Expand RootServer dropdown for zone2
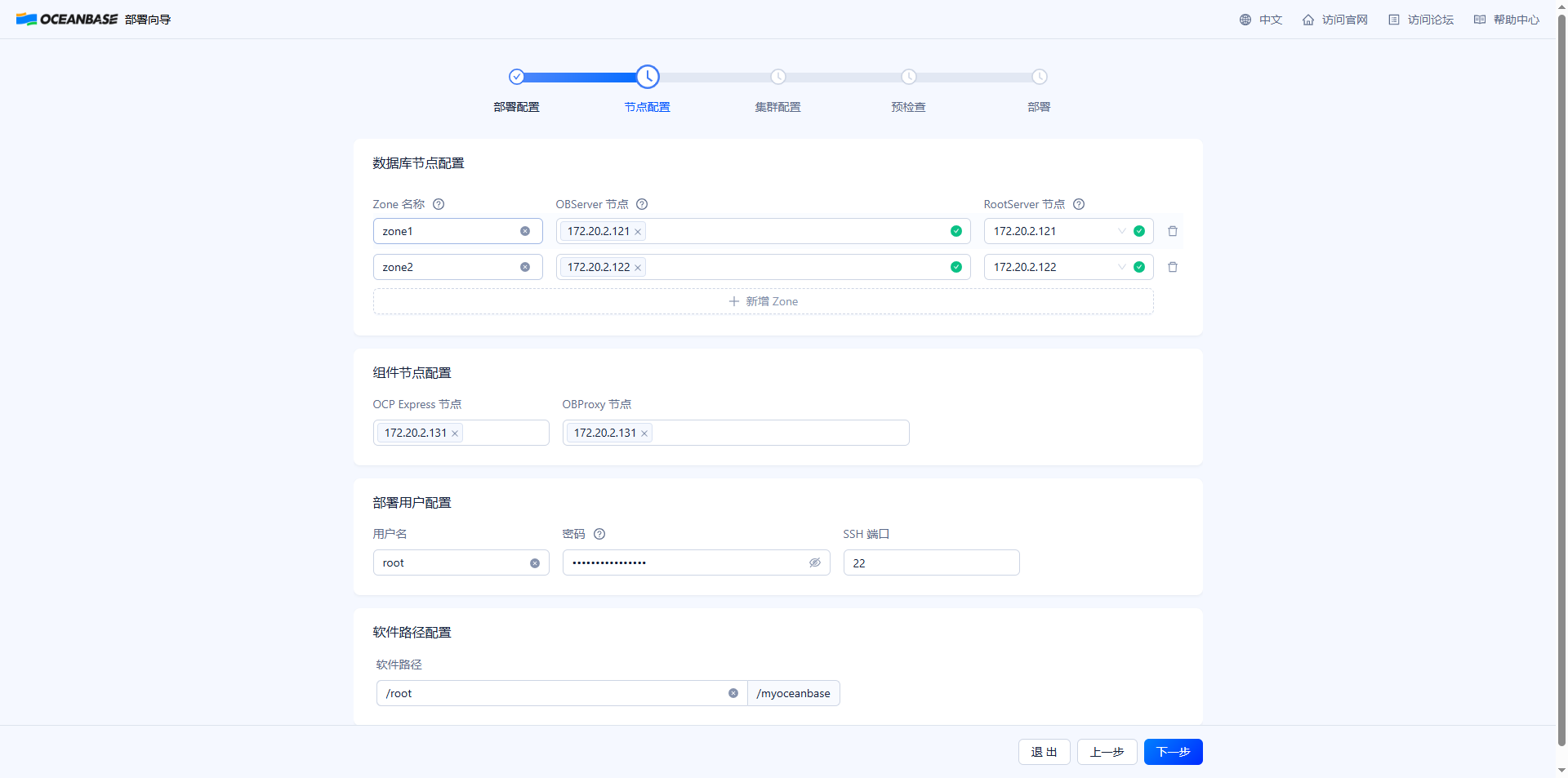 pyautogui.click(x=1121, y=267)
